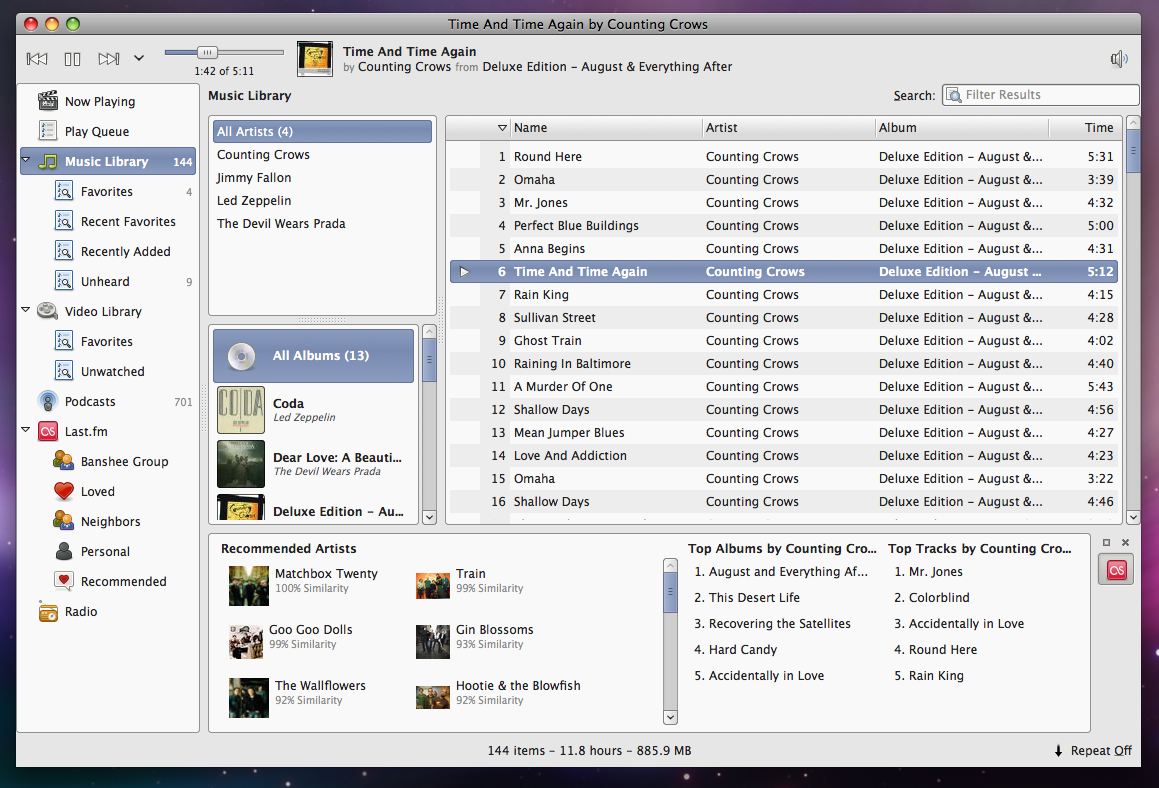Image resolution: width=1159 pixels, height=788 pixels.
Task: Filter by artist Led Zeppelin
Action: (323, 200)
